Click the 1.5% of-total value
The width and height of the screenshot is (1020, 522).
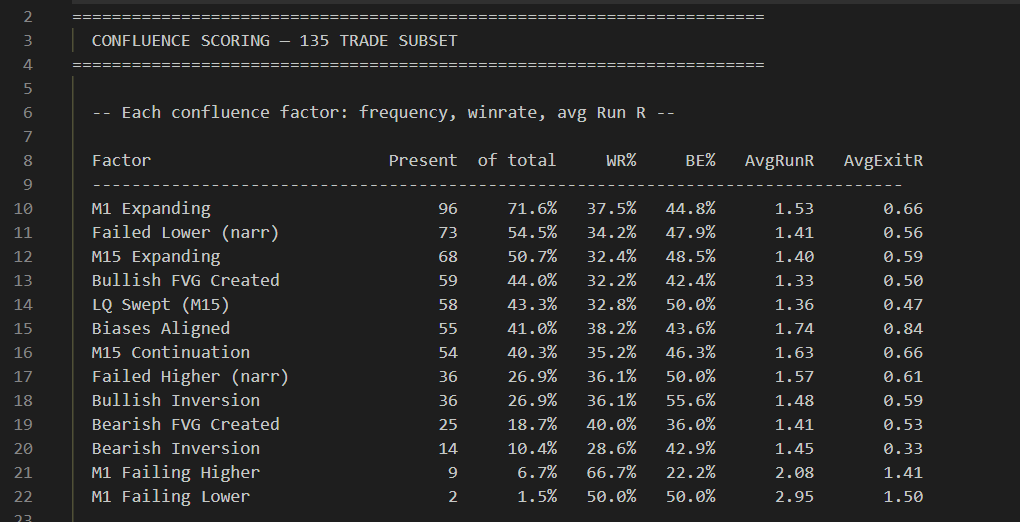point(537,497)
